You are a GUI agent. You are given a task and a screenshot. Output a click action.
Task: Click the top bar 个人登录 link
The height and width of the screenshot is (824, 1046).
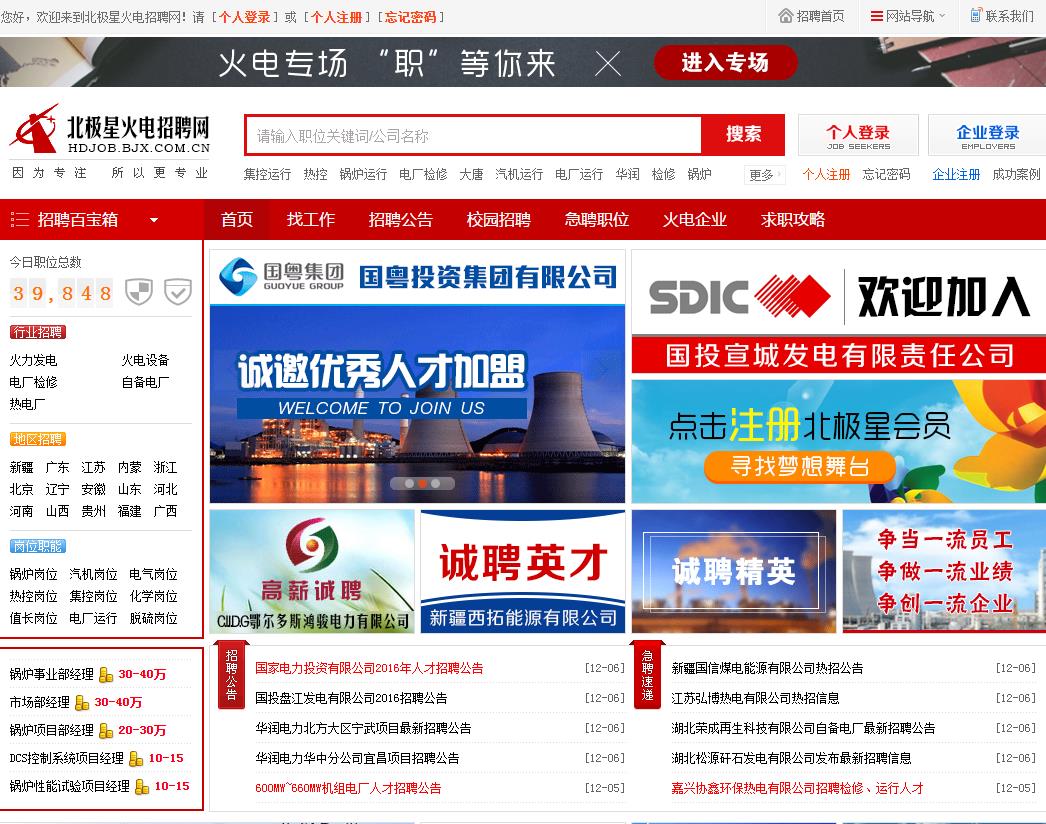245,17
